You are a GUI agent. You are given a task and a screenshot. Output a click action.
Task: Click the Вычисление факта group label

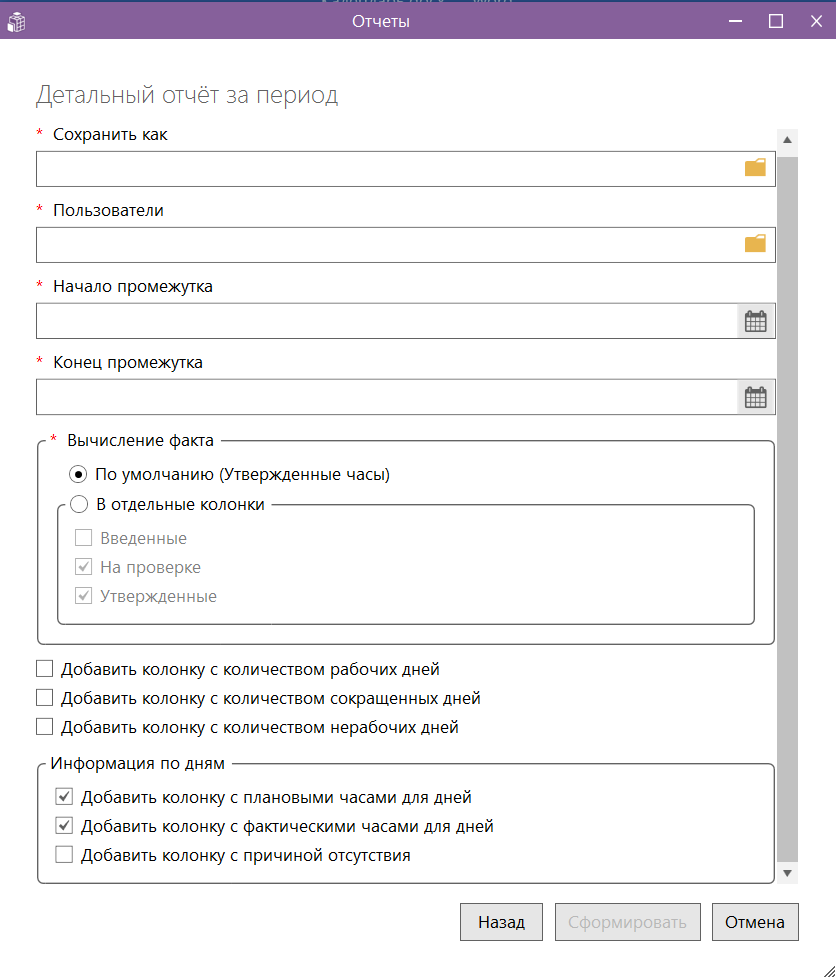tap(140, 441)
